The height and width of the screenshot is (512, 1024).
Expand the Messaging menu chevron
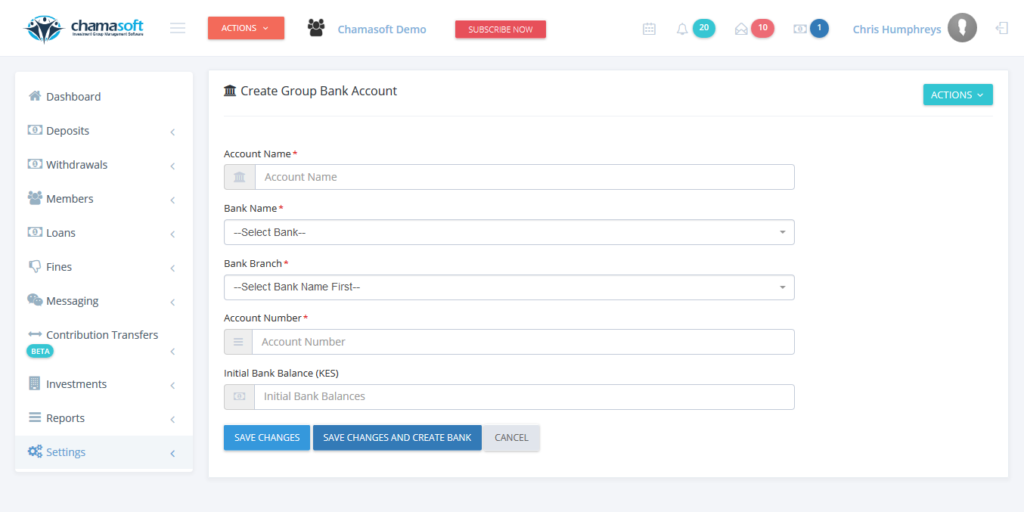click(173, 302)
